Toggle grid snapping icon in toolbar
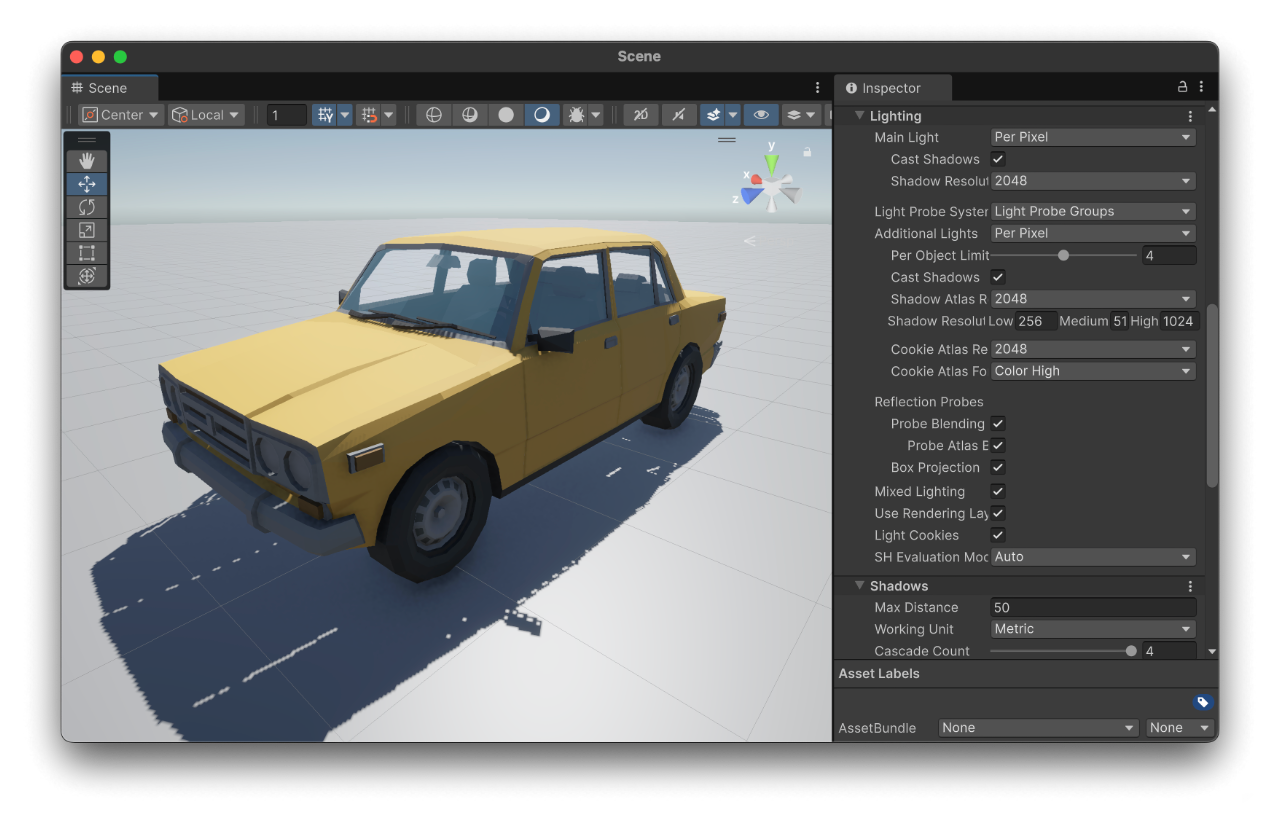Image resolution: width=1280 pixels, height=823 pixels. 325,115
